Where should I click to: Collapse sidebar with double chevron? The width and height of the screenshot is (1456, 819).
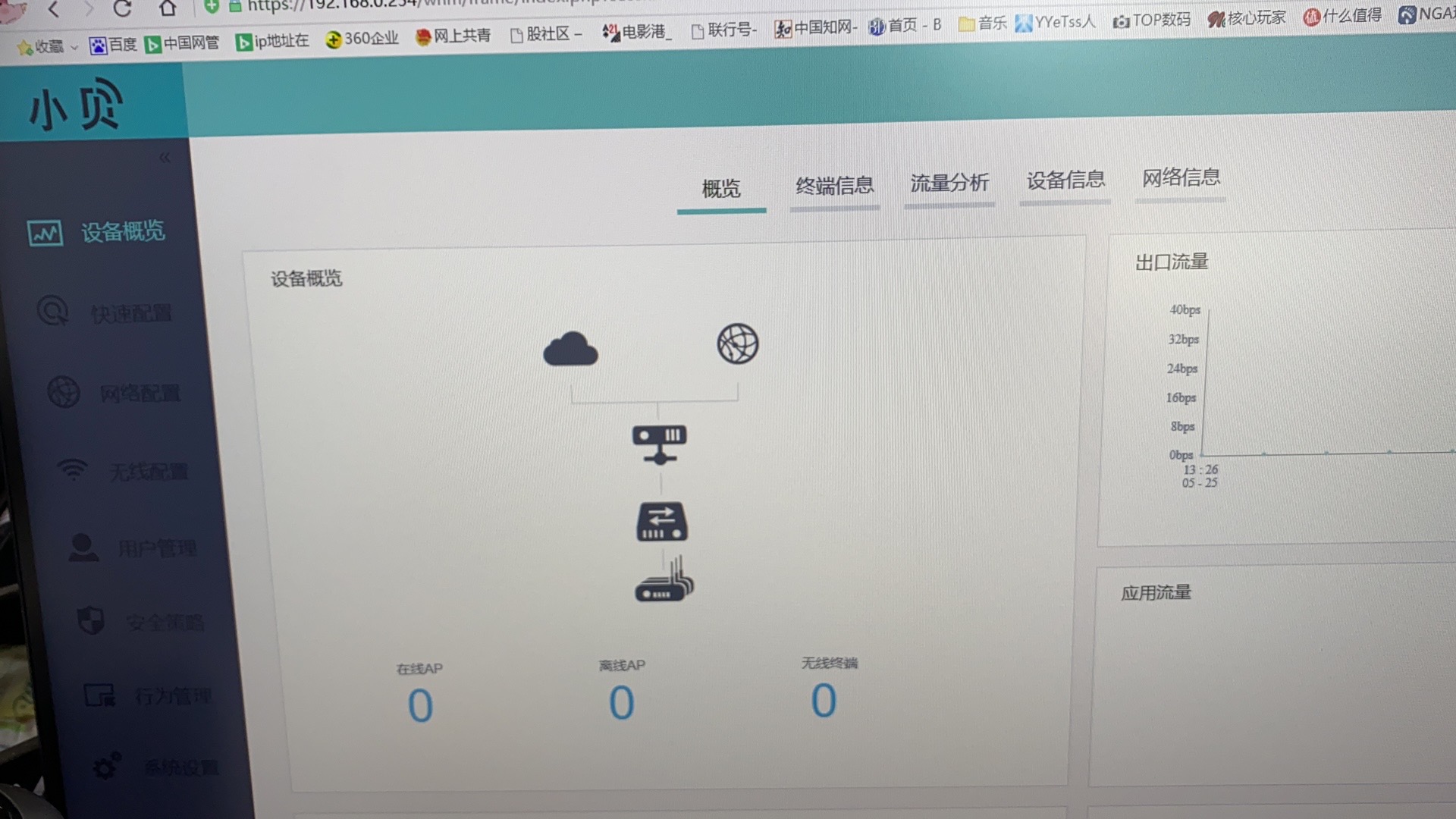[165, 158]
